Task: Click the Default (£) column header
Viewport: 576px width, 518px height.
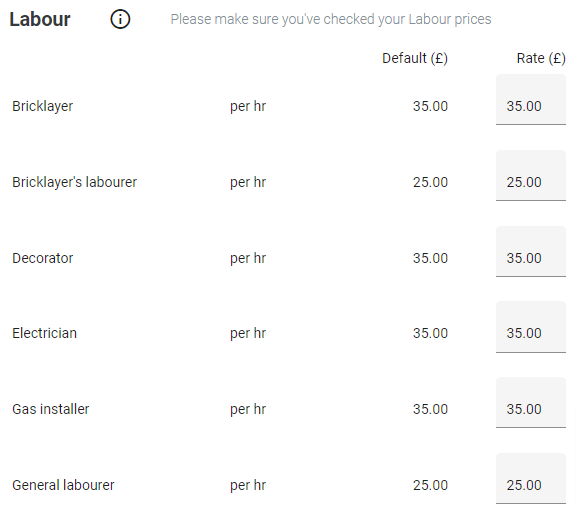Action: 415,58
